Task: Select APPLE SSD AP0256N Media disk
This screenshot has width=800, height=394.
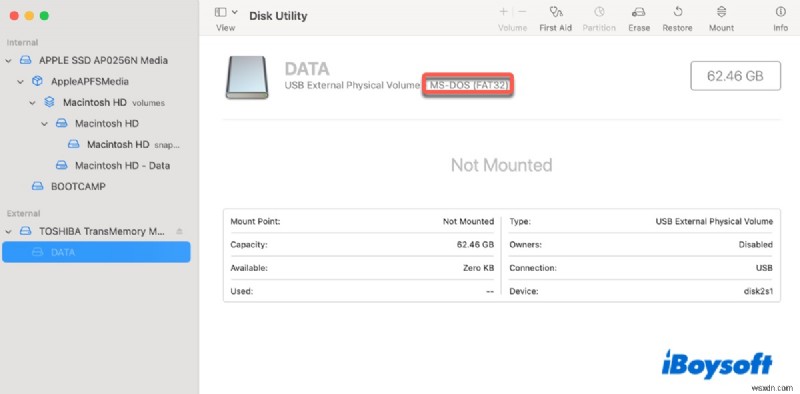Action: point(104,60)
